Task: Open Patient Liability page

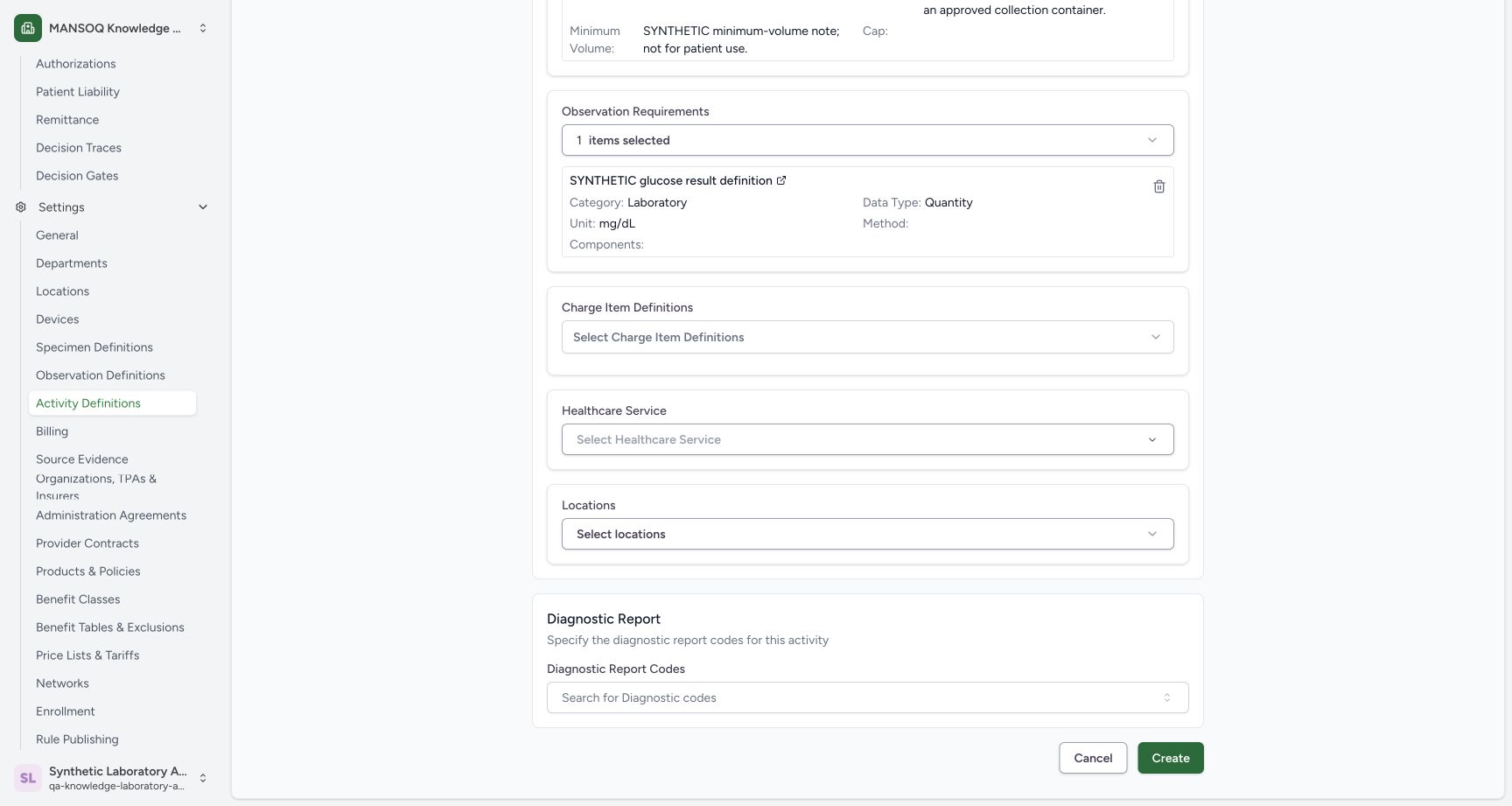Action: (78, 92)
